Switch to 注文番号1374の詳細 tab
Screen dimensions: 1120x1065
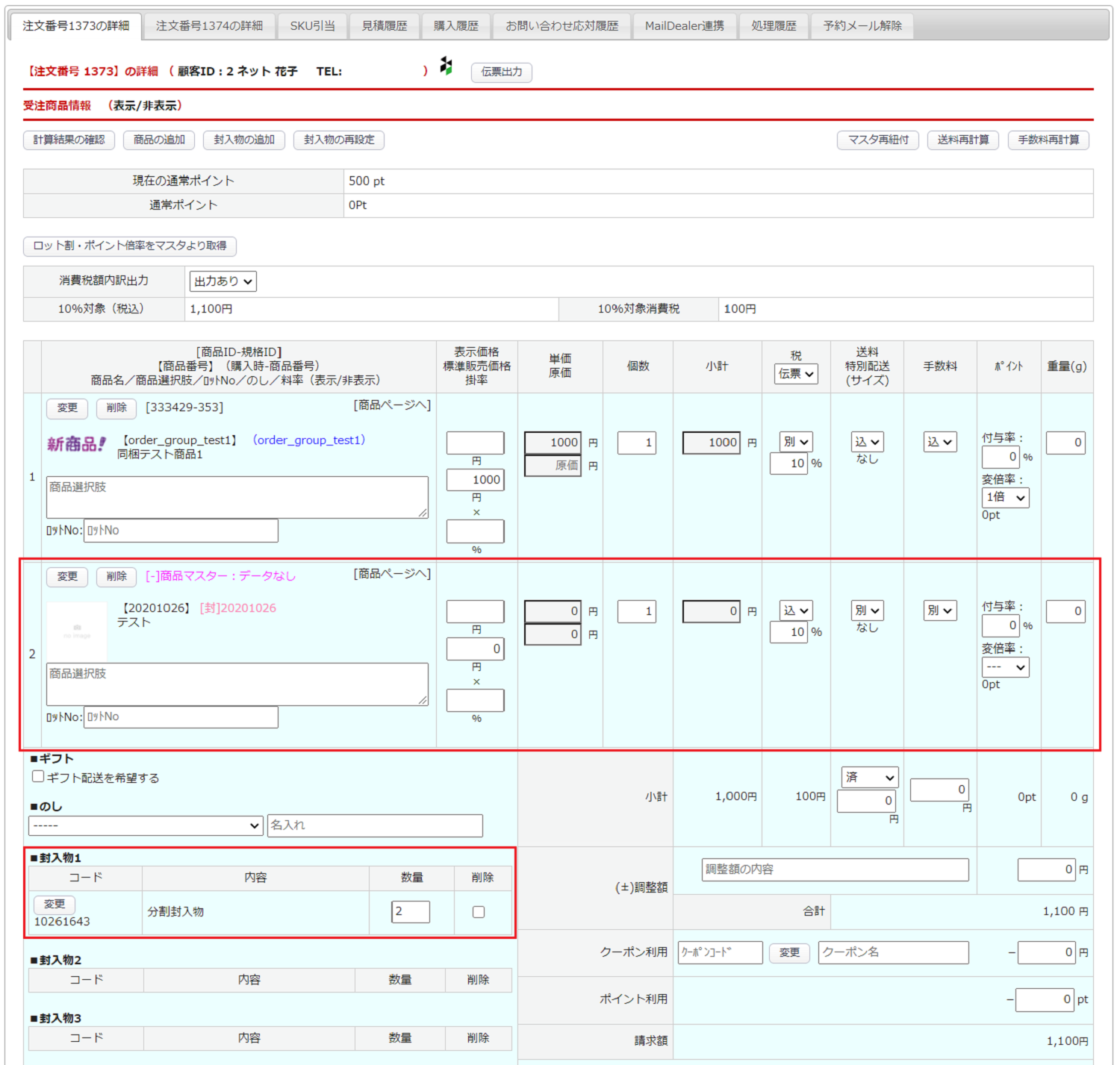[209, 26]
